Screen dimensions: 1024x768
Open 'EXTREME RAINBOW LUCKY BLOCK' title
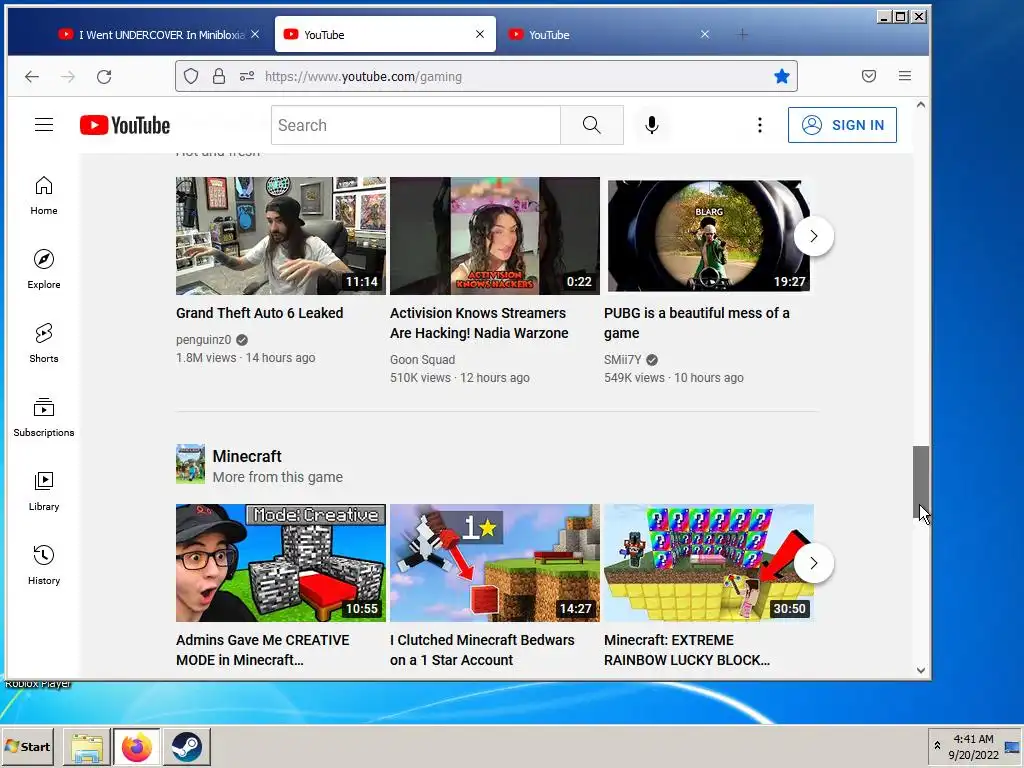click(x=686, y=650)
